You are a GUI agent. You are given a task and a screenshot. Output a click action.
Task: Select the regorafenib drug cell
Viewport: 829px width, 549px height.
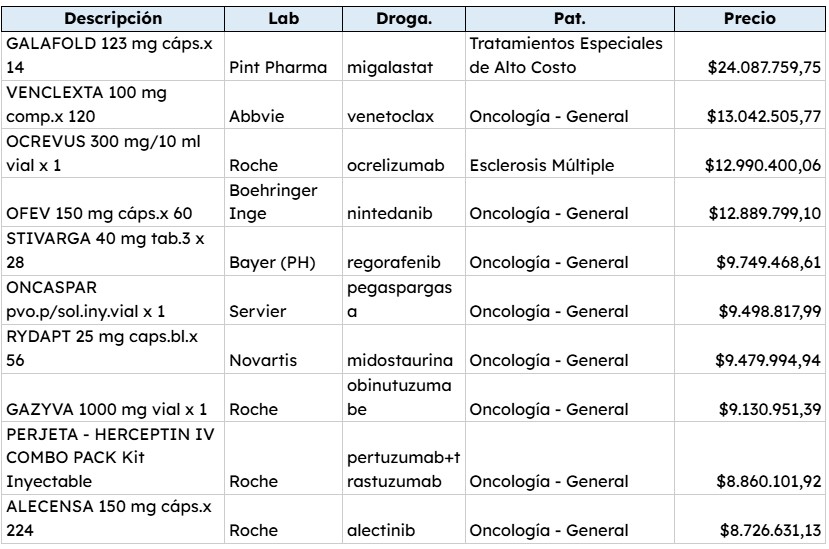click(x=391, y=262)
